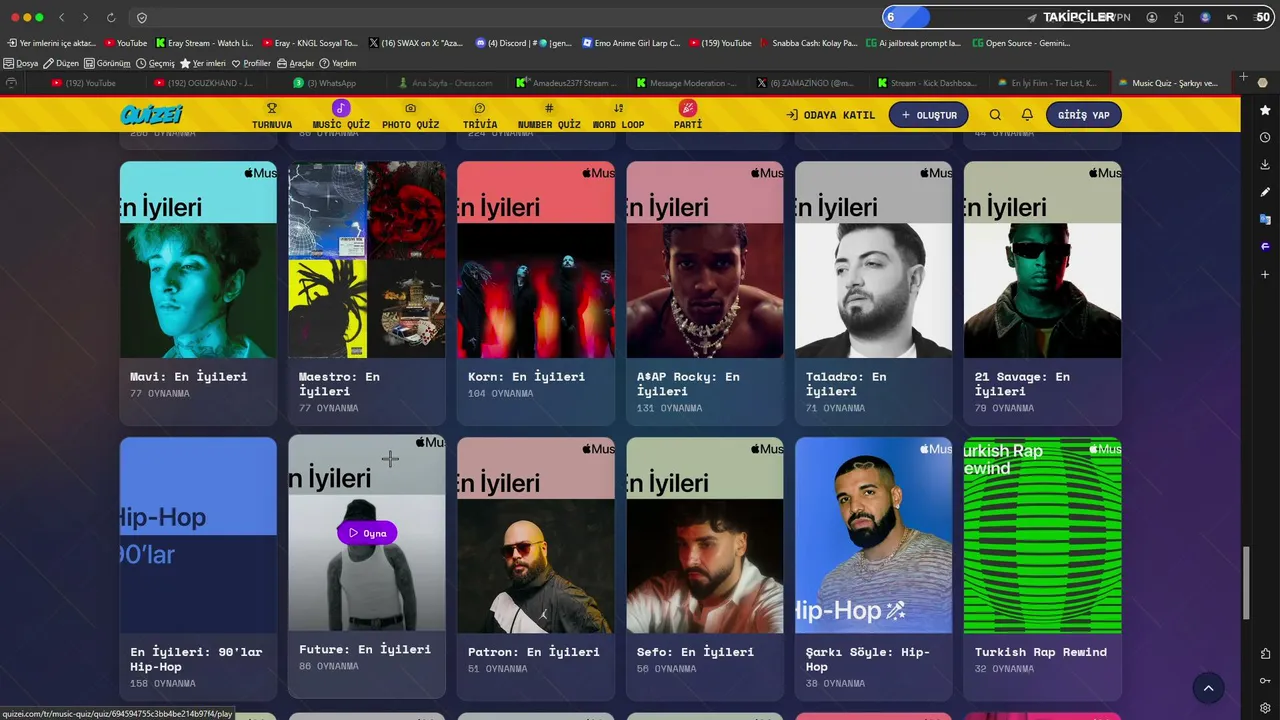Open the A$AP Rocky: En İyileri card
The width and height of the screenshot is (1280, 720).
tap(705, 293)
